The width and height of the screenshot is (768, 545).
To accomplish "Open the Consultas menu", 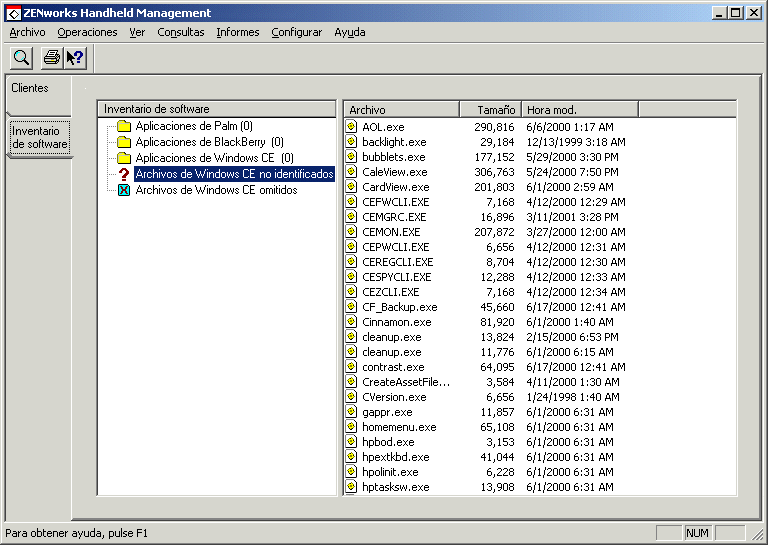I will pyautogui.click(x=181, y=32).
